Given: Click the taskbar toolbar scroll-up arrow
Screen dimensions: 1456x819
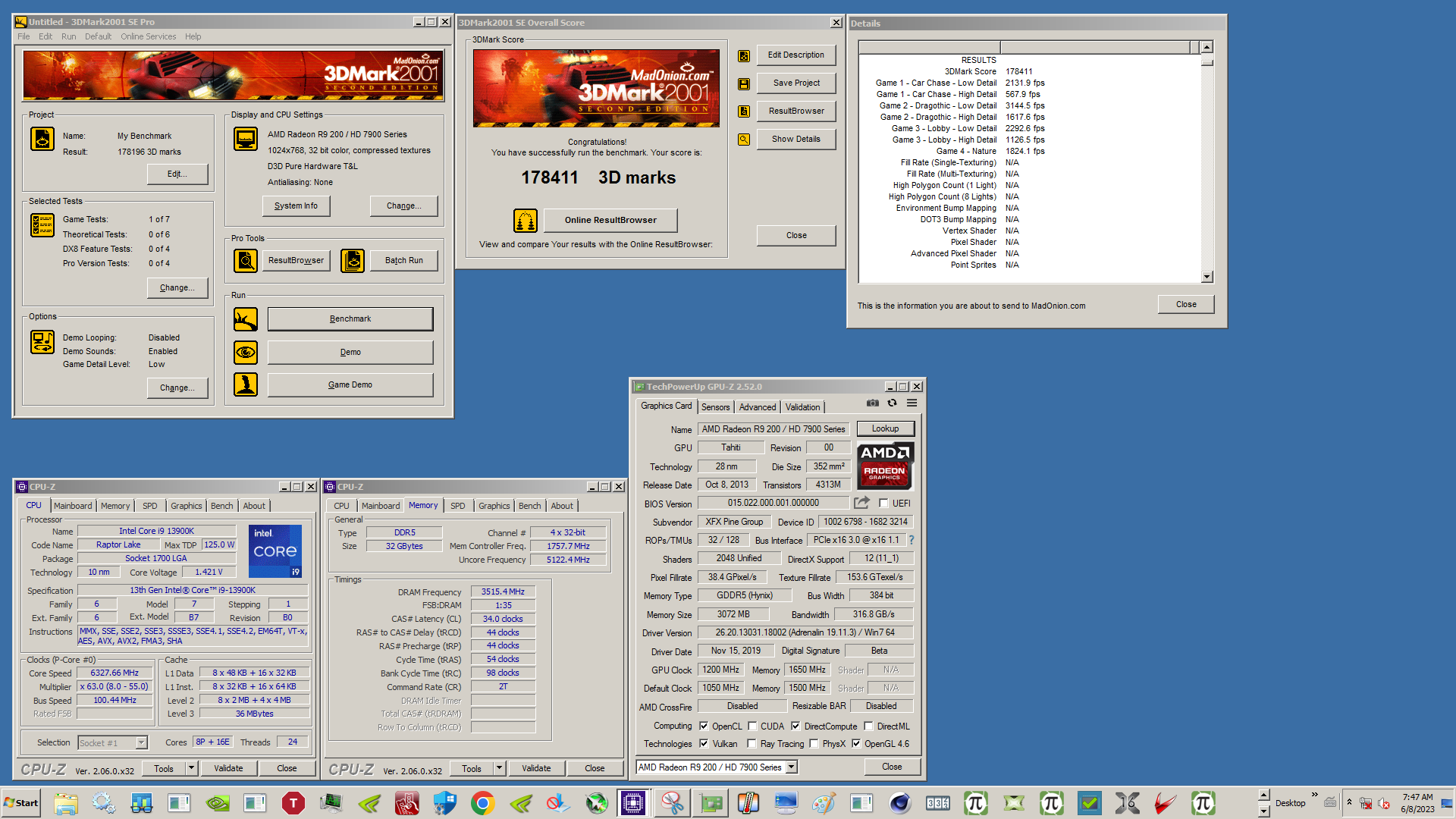Looking at the screenshot, I should pyautogui.click(x=1263, y=795).
